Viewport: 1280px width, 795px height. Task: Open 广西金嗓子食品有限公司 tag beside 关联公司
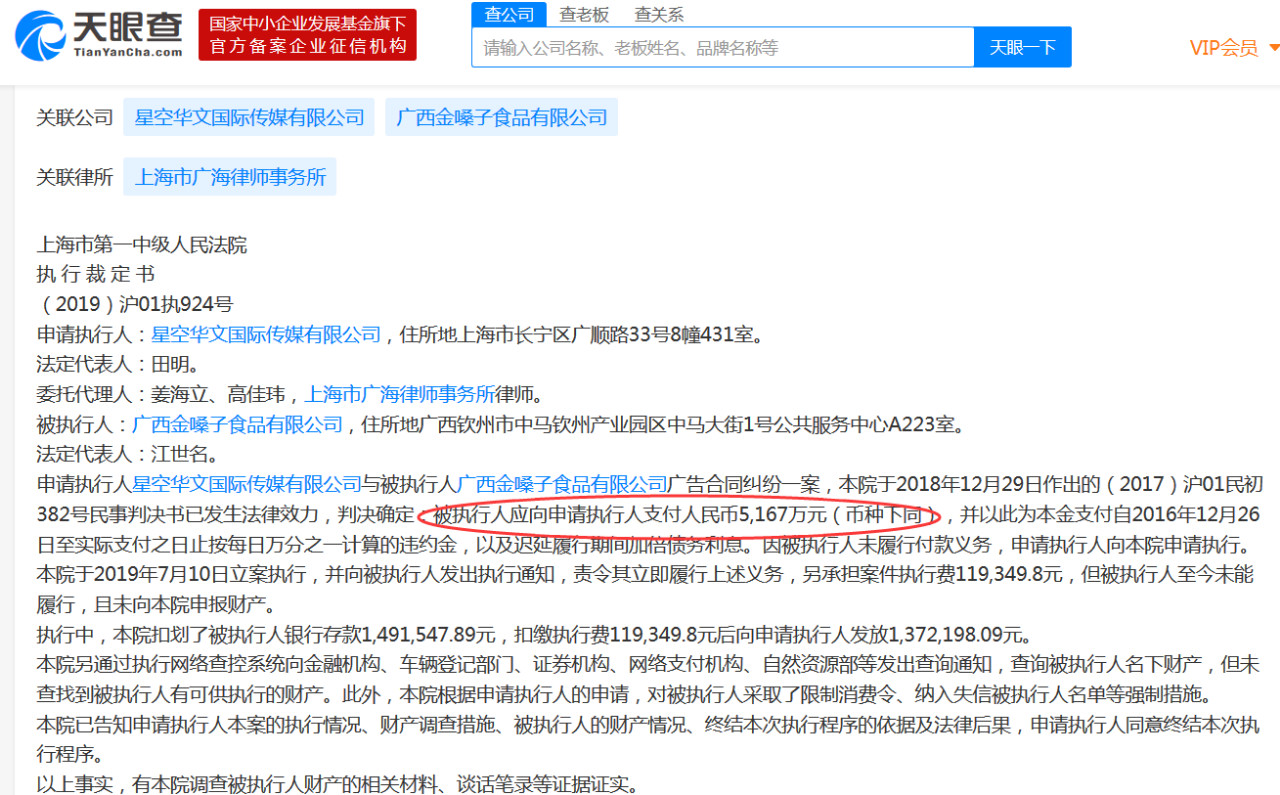(x=502, y=117)
